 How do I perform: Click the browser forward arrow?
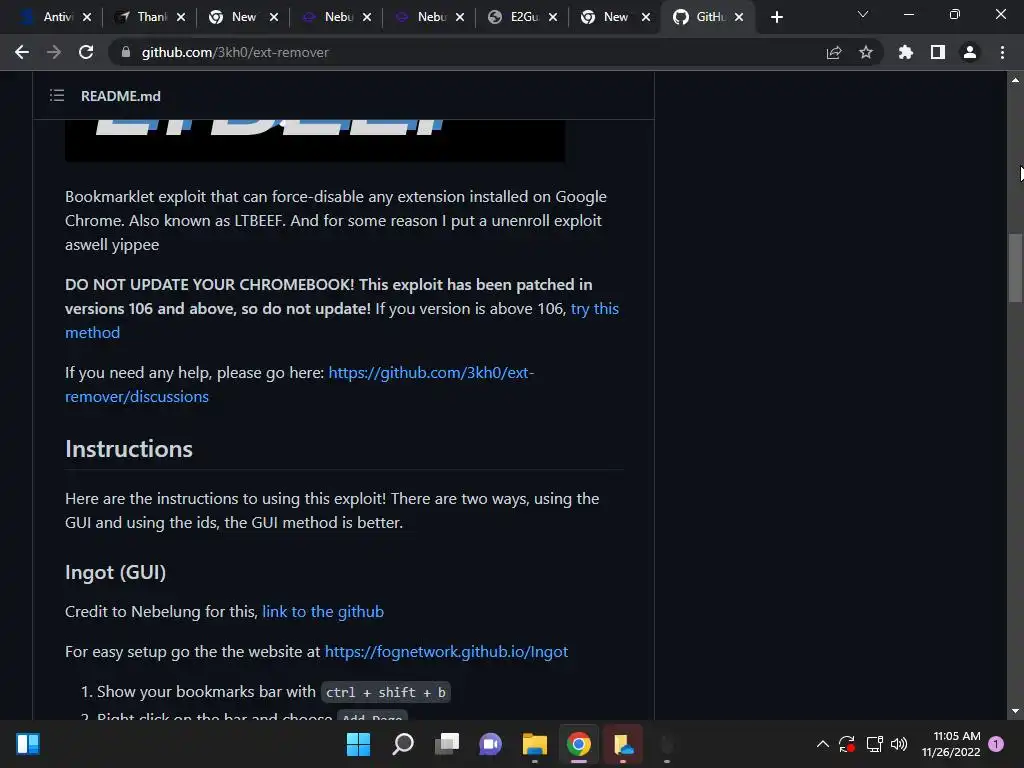54,52
